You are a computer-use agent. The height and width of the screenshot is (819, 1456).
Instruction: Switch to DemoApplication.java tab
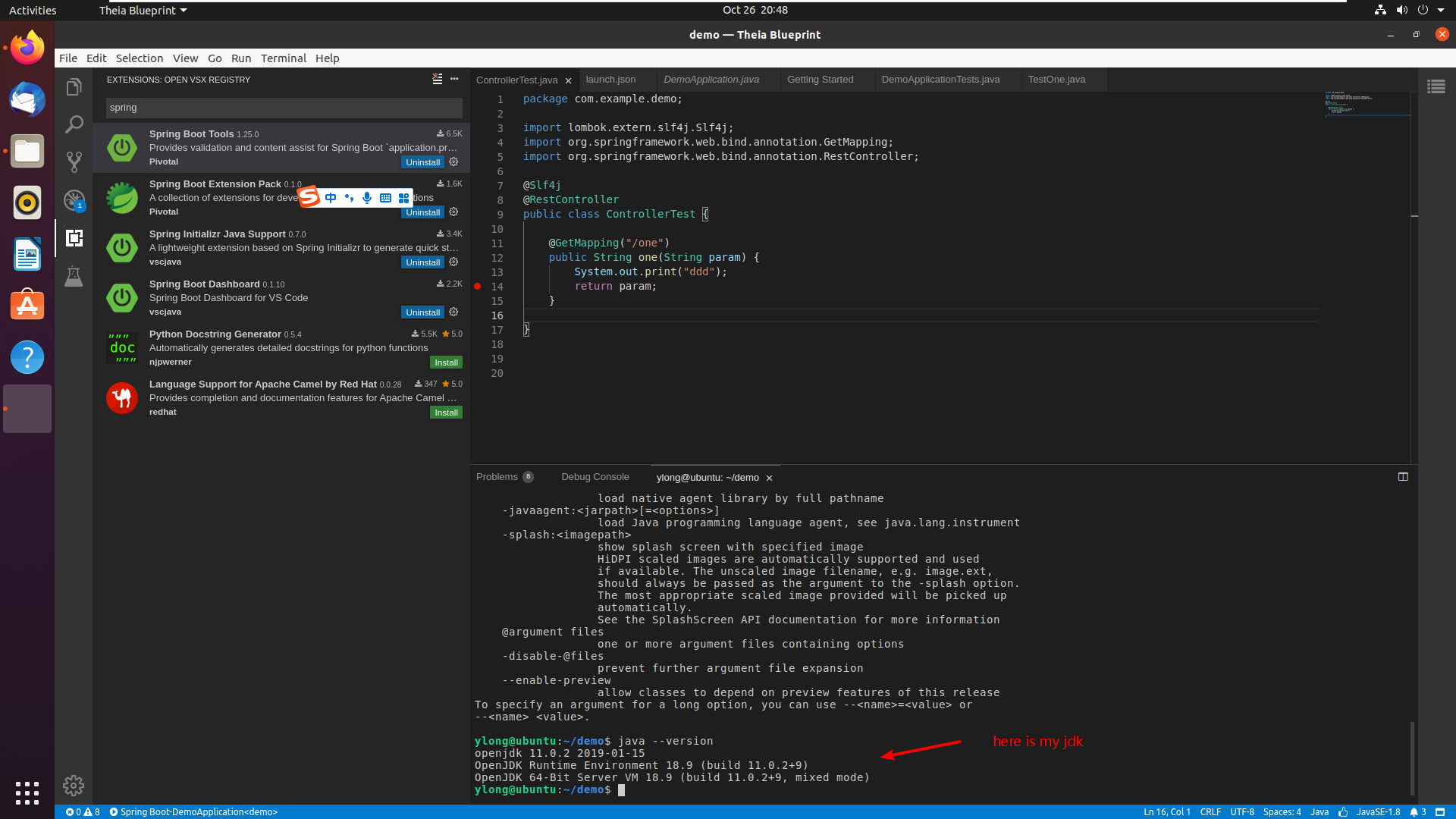click(x=711, y=80)
